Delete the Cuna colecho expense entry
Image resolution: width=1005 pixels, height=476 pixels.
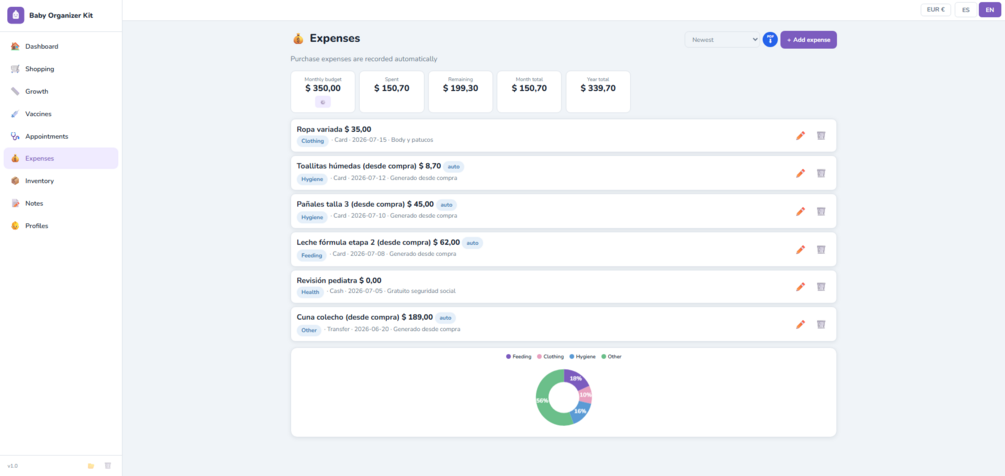821,325
